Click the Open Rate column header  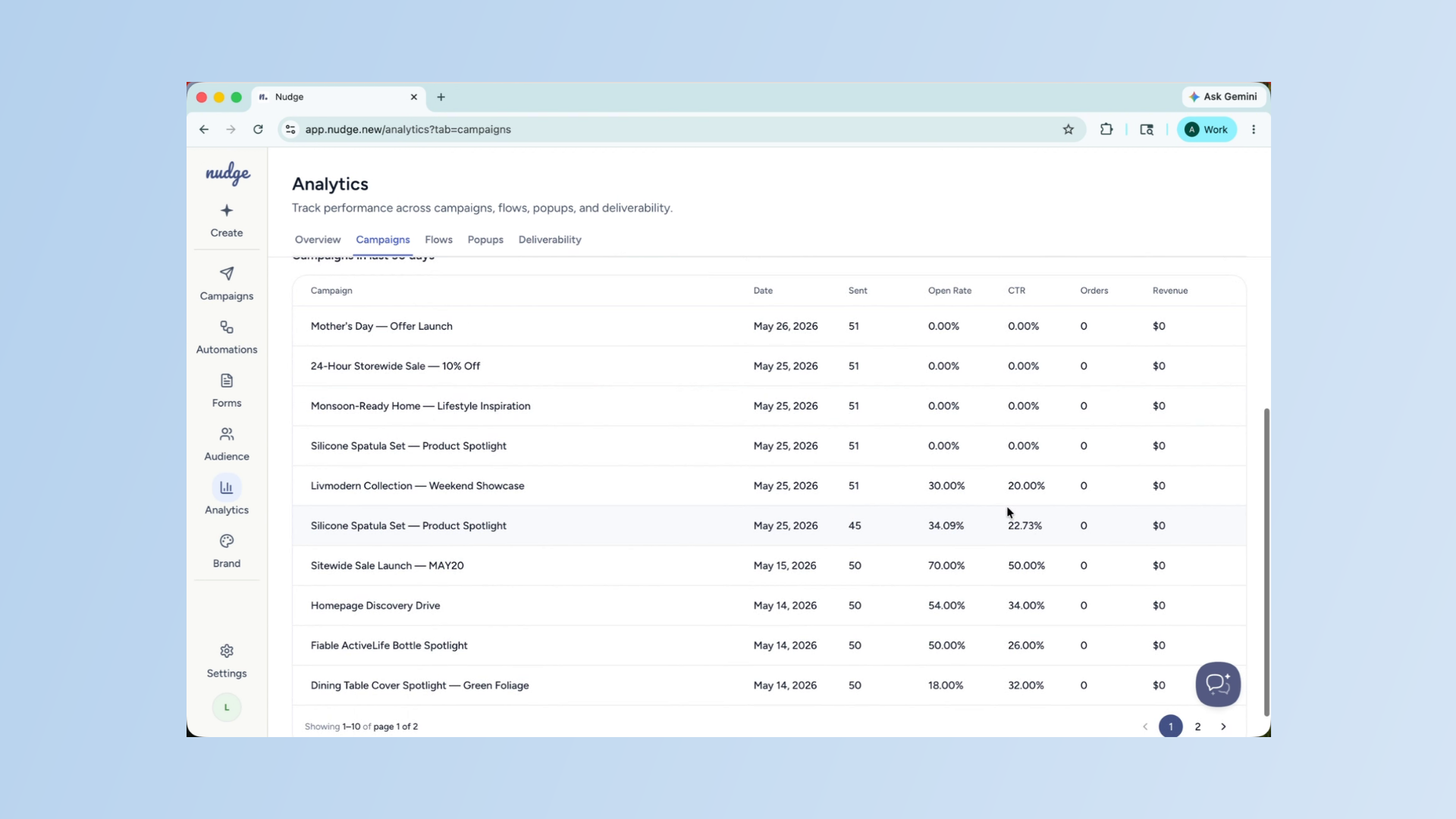(x=949, y=290)
